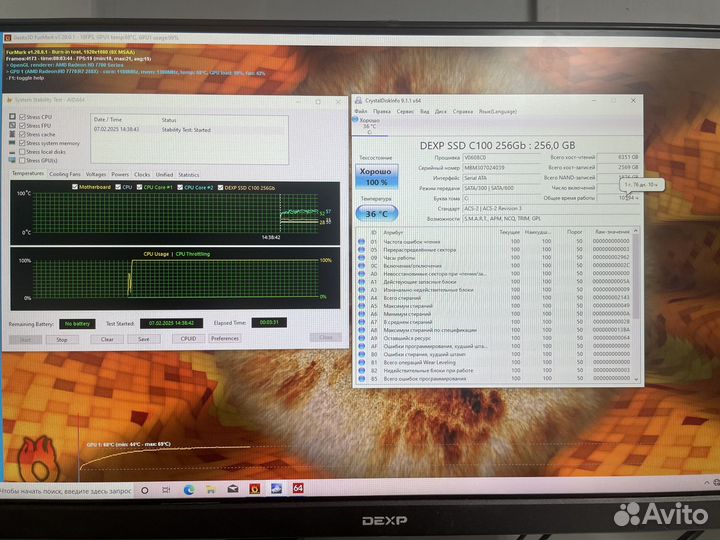Viewport: 720px width, 540px height.
Task: Click the Stop button in AIDA64
Action: 62,339
